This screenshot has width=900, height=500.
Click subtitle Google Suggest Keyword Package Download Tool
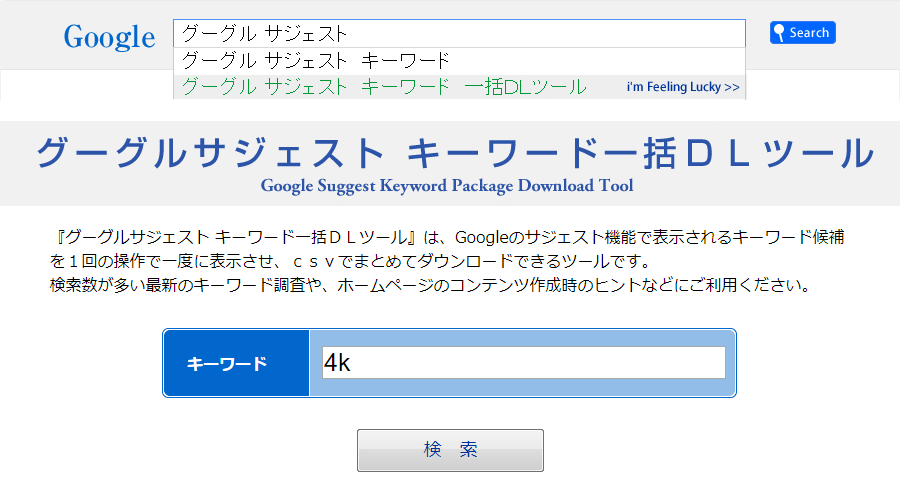click(x=447, y=186)
